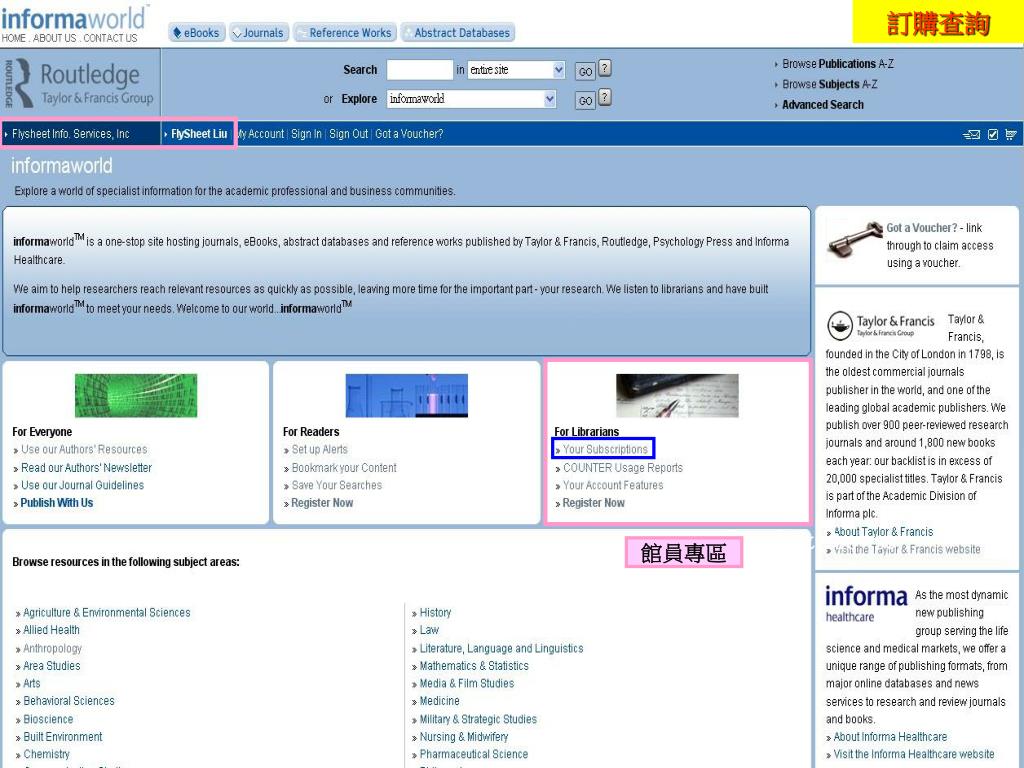The height and width of the screenshot is (768, 1024).
Task: Click the ABOUT US link
Action: (x=54, y=39)
